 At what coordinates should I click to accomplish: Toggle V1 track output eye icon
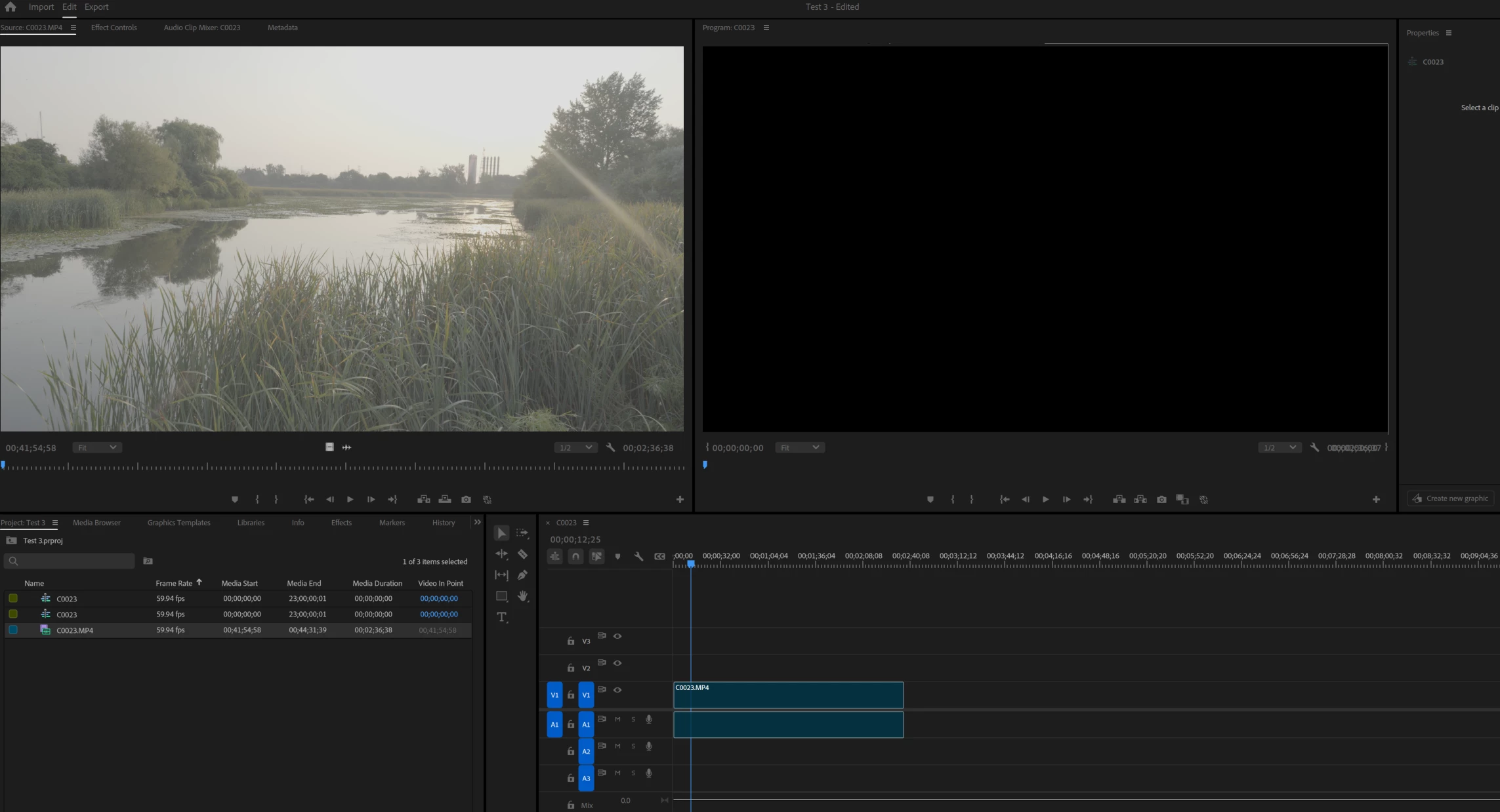click(617, 690)
